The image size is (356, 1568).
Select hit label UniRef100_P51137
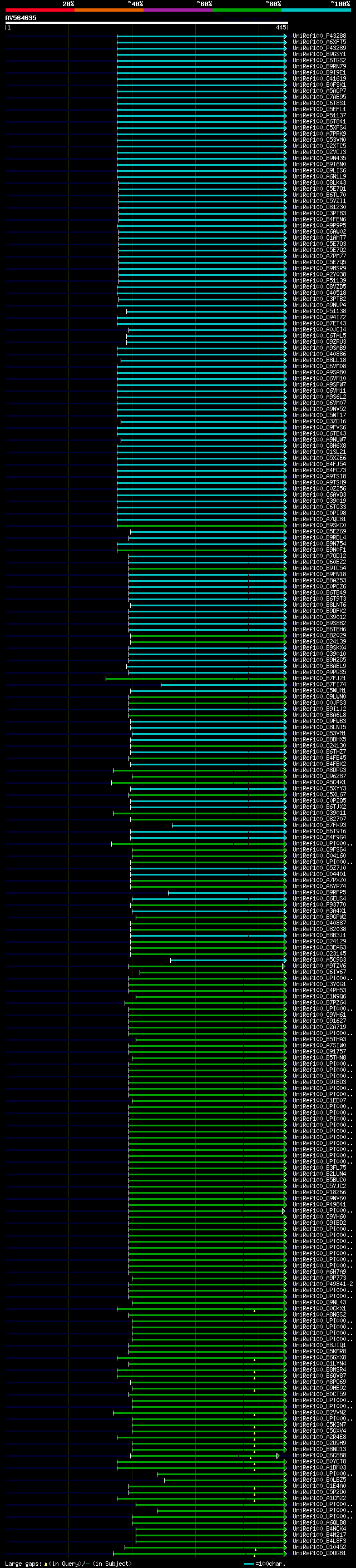(x=319, y=115)
